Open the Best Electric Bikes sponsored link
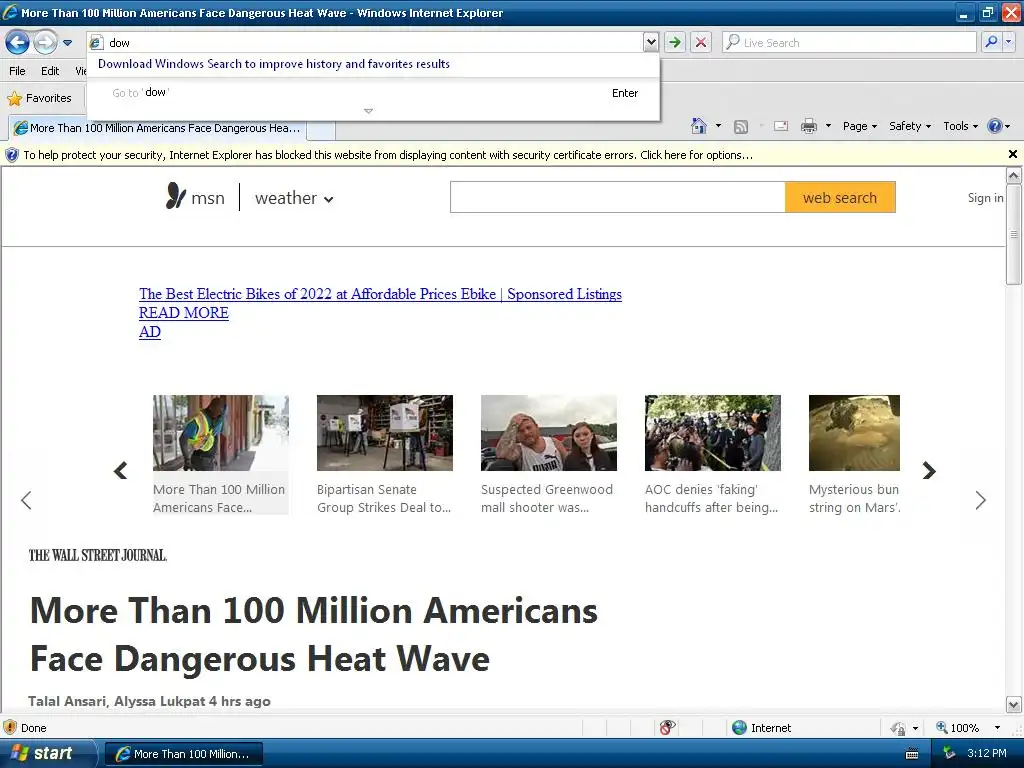 tap(380, 294)
